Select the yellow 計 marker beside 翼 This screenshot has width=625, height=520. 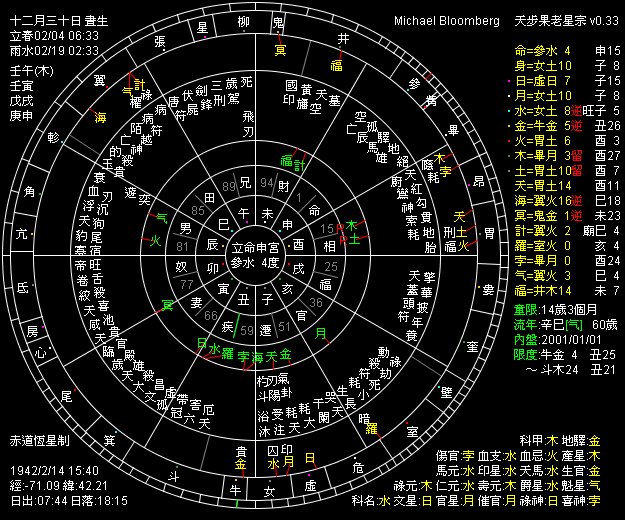coord(140,85)
